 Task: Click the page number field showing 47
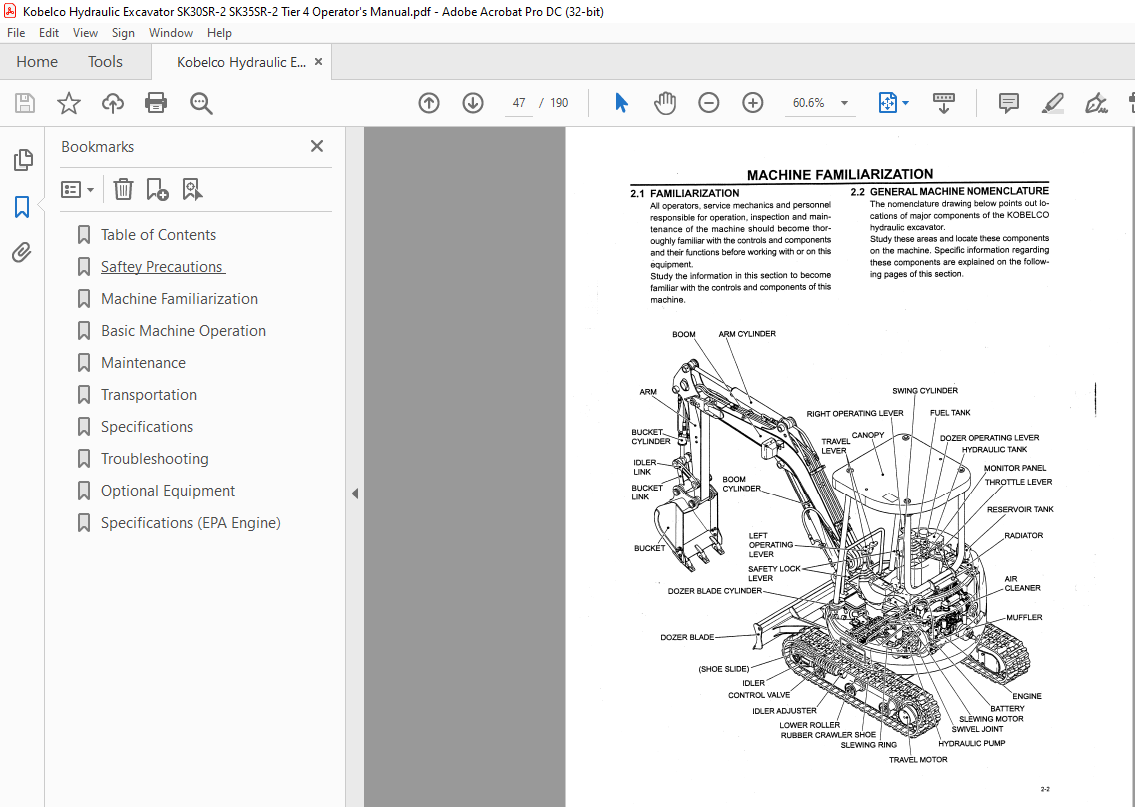pos(519,103)
